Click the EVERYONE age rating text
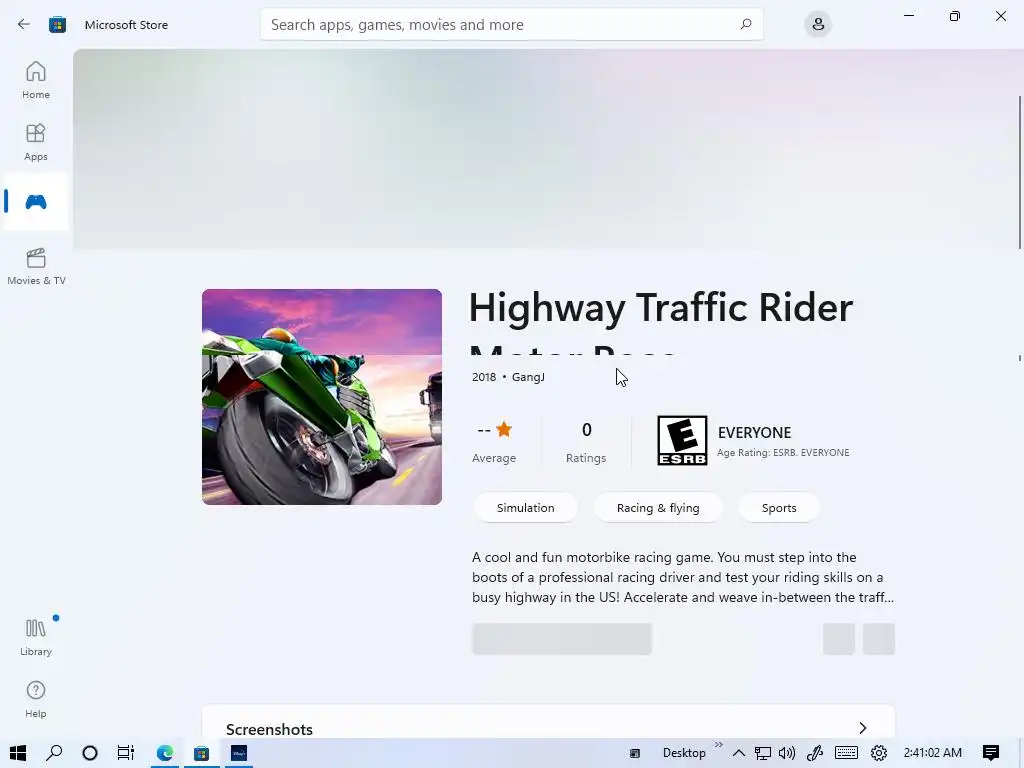Viewport: 1024px width, 768px height. (754, 432)
